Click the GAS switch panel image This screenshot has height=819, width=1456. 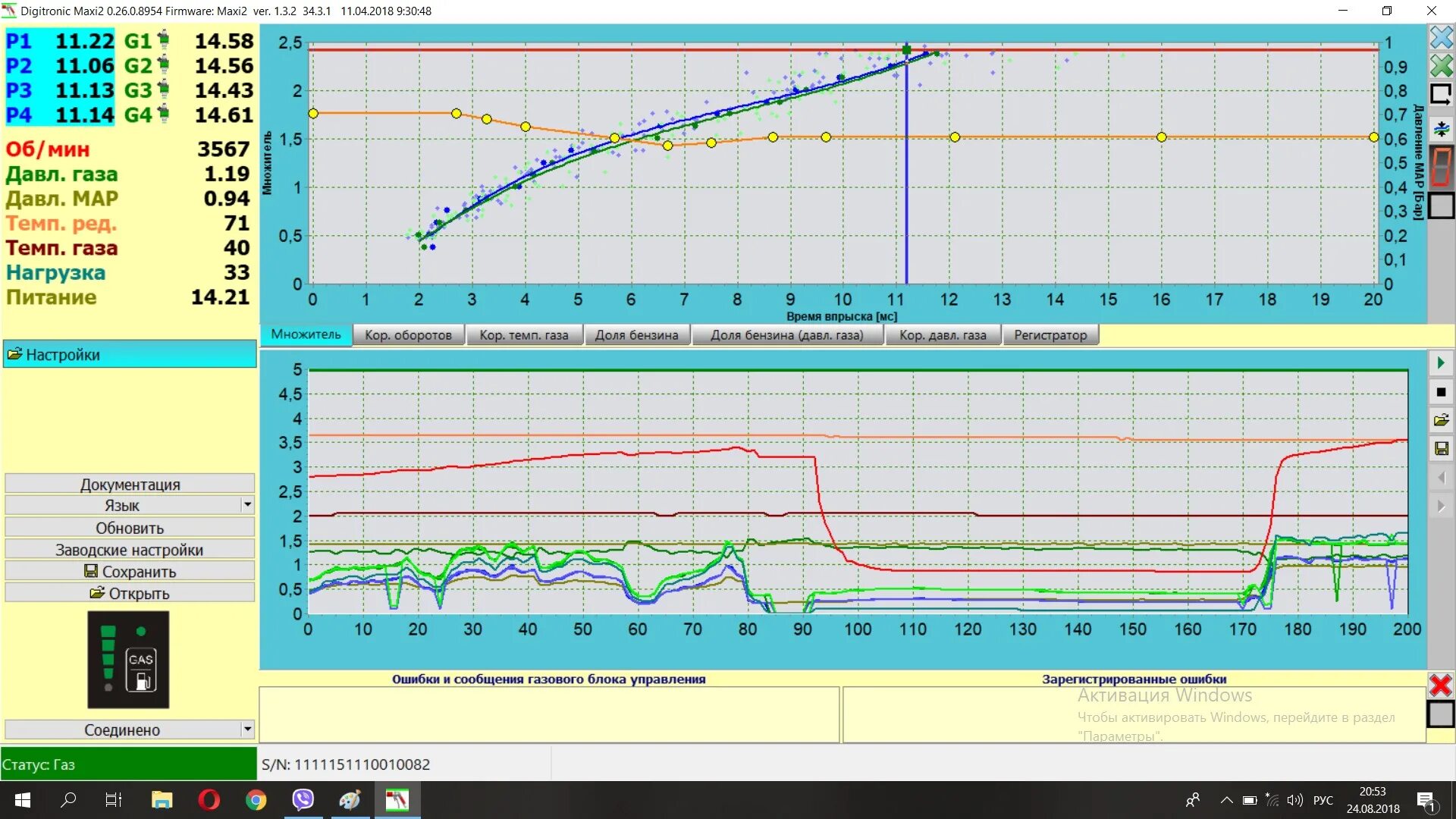click(x=128, y=660)
